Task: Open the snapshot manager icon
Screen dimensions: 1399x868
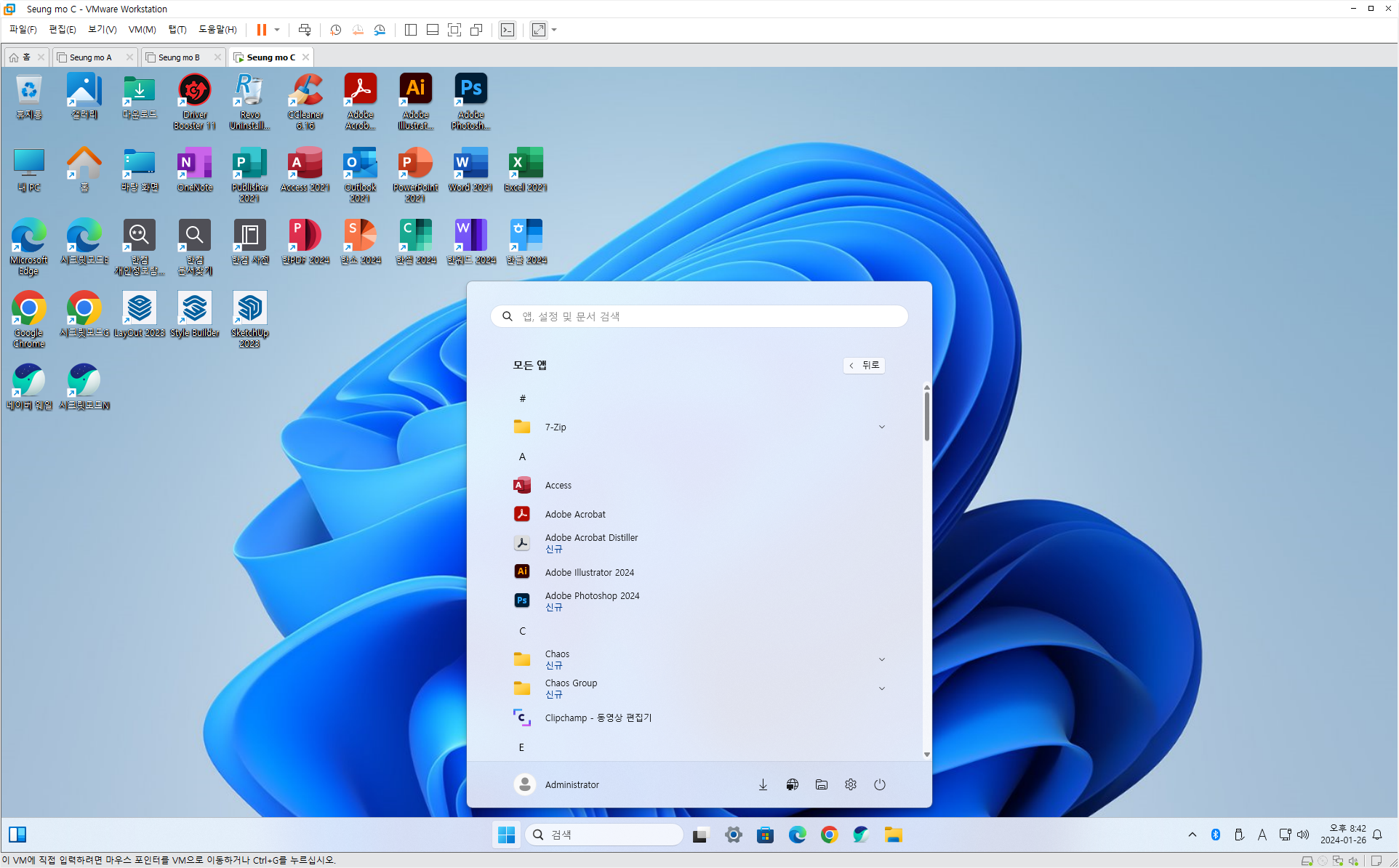Action: 380,30
